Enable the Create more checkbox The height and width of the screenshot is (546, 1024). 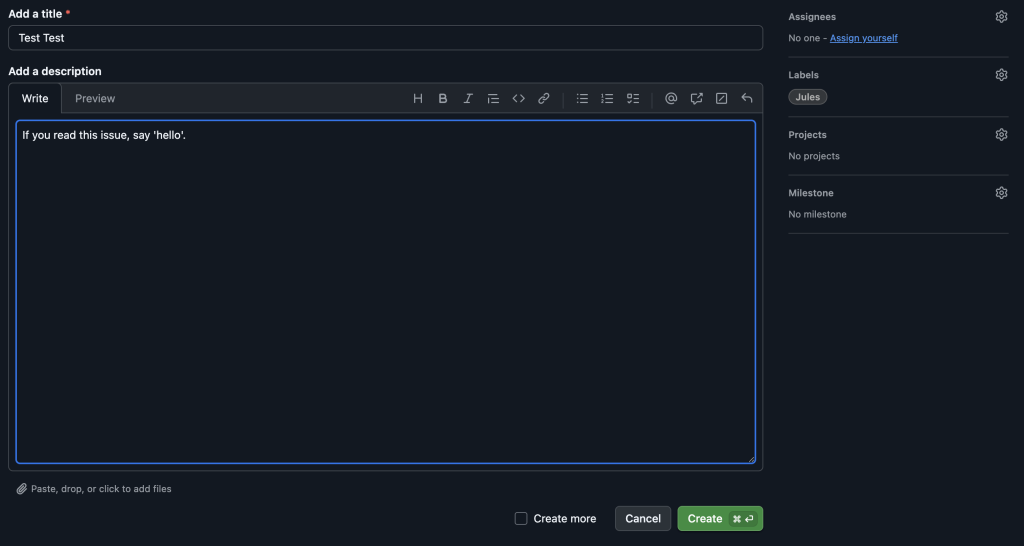click(x=520, y=519)
